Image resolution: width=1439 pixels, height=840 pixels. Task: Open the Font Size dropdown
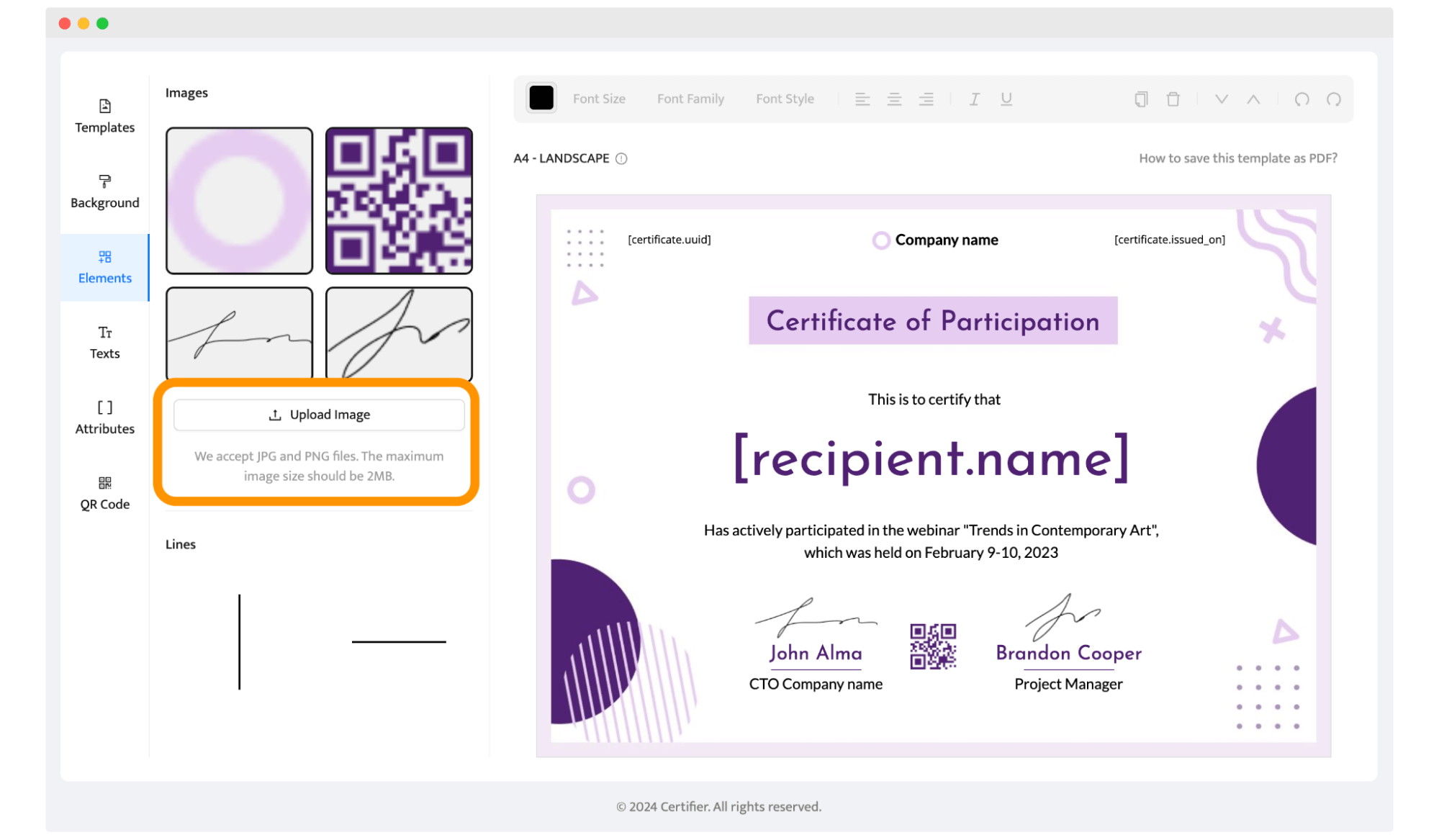[x=599, y=99]
